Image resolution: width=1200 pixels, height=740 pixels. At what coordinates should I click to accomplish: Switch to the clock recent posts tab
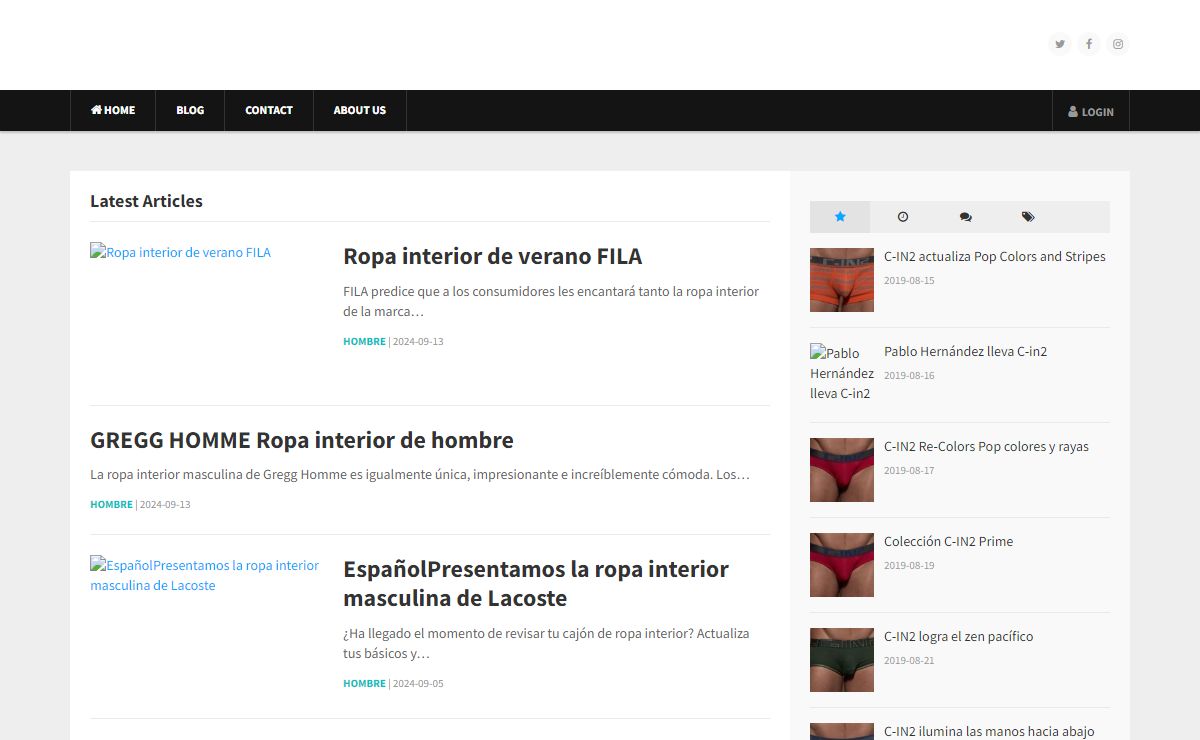click(903, 217)
